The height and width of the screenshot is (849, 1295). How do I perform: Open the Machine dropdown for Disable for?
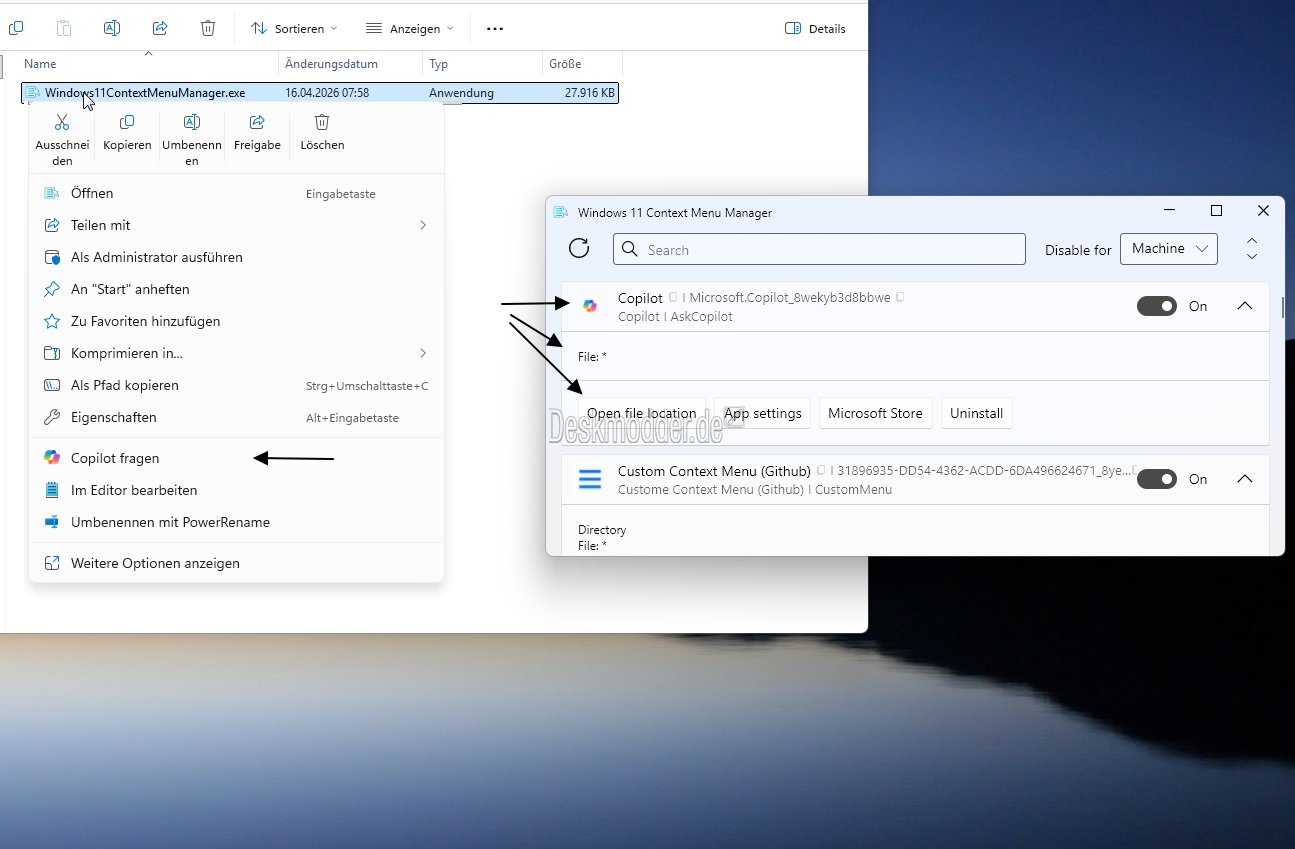pos(1168,249)
